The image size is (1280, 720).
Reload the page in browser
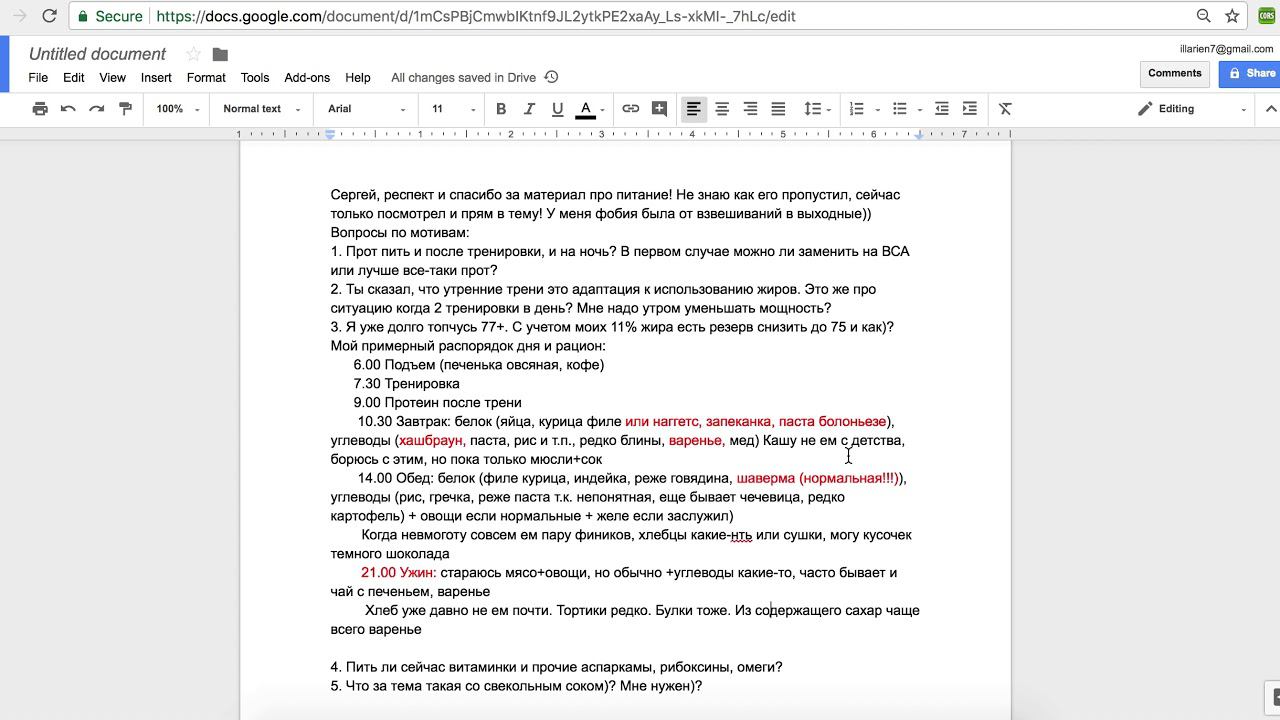(50, 16)
